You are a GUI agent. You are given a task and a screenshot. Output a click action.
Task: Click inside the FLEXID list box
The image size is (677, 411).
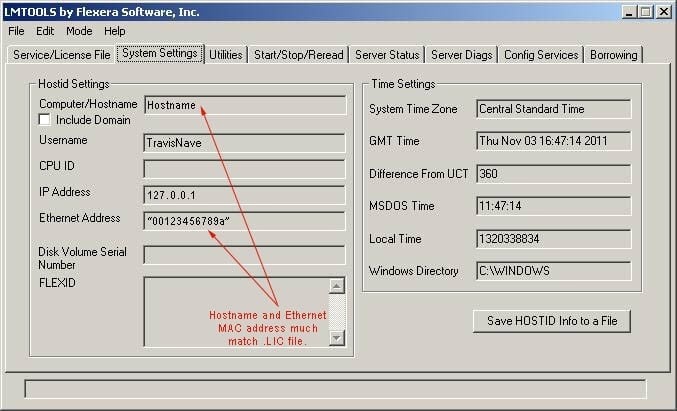236,312
